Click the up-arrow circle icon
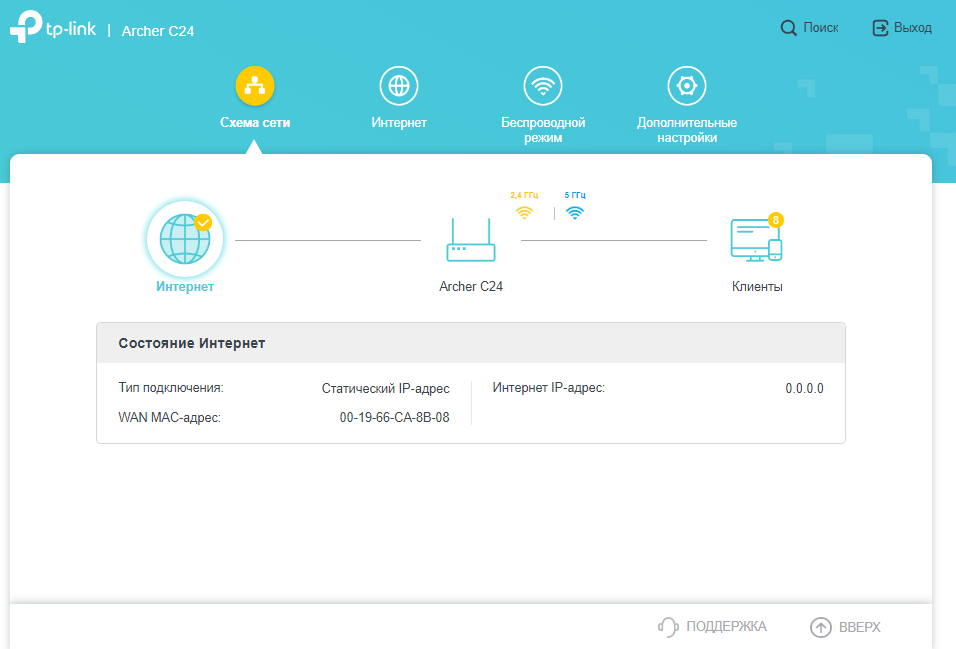The height and width of the screenshot is (649, 956). point(820,627)
